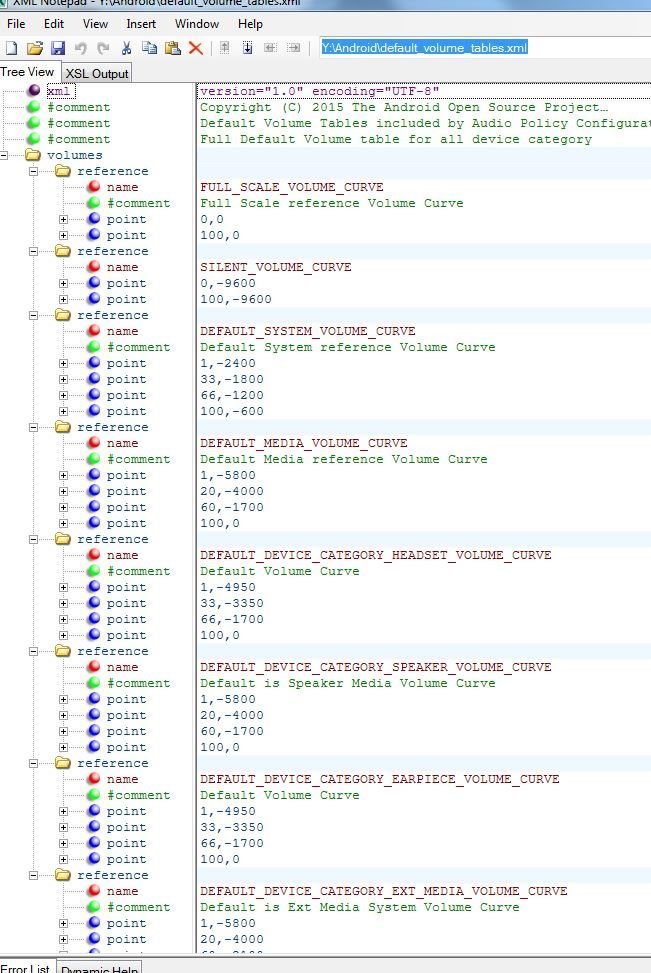Select the volumes folder icon
651x973 pixels.
pos(33,155)
